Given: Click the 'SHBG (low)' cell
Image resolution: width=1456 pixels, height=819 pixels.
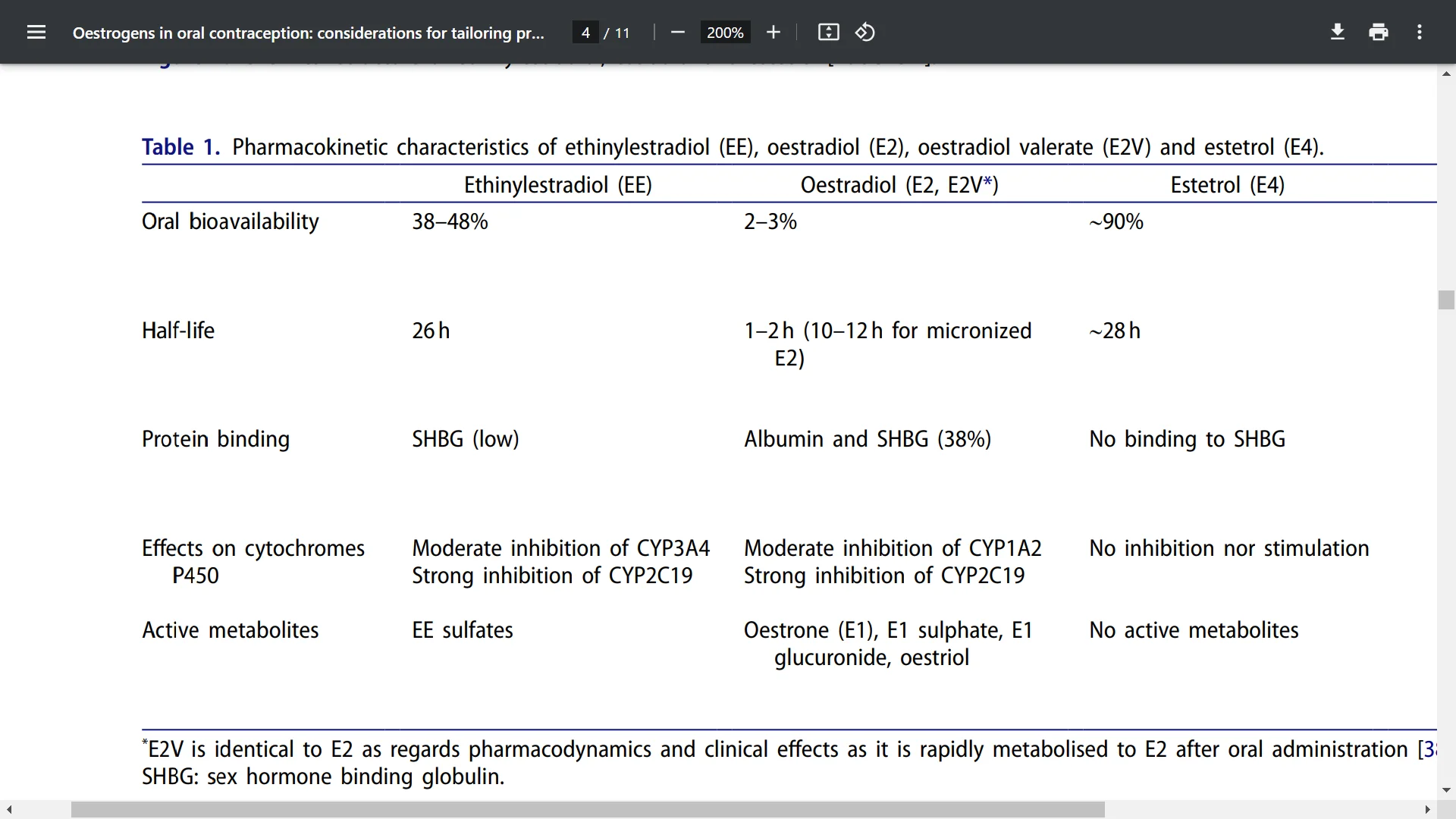Looking at the screenshot, I should tap(466, 439).
